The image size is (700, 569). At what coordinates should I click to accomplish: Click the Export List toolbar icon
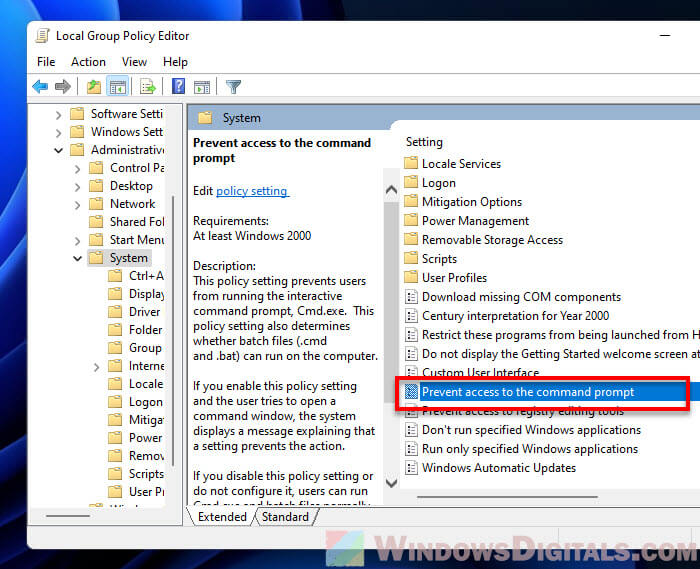148,87
